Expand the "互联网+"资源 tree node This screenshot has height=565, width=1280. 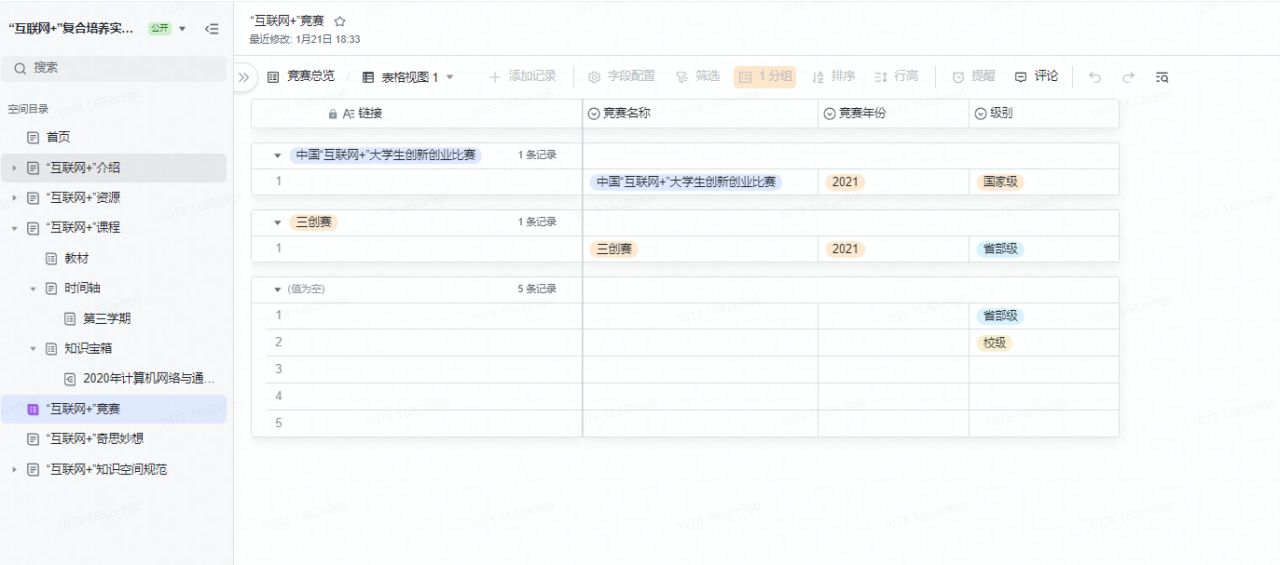coord(14,198)
